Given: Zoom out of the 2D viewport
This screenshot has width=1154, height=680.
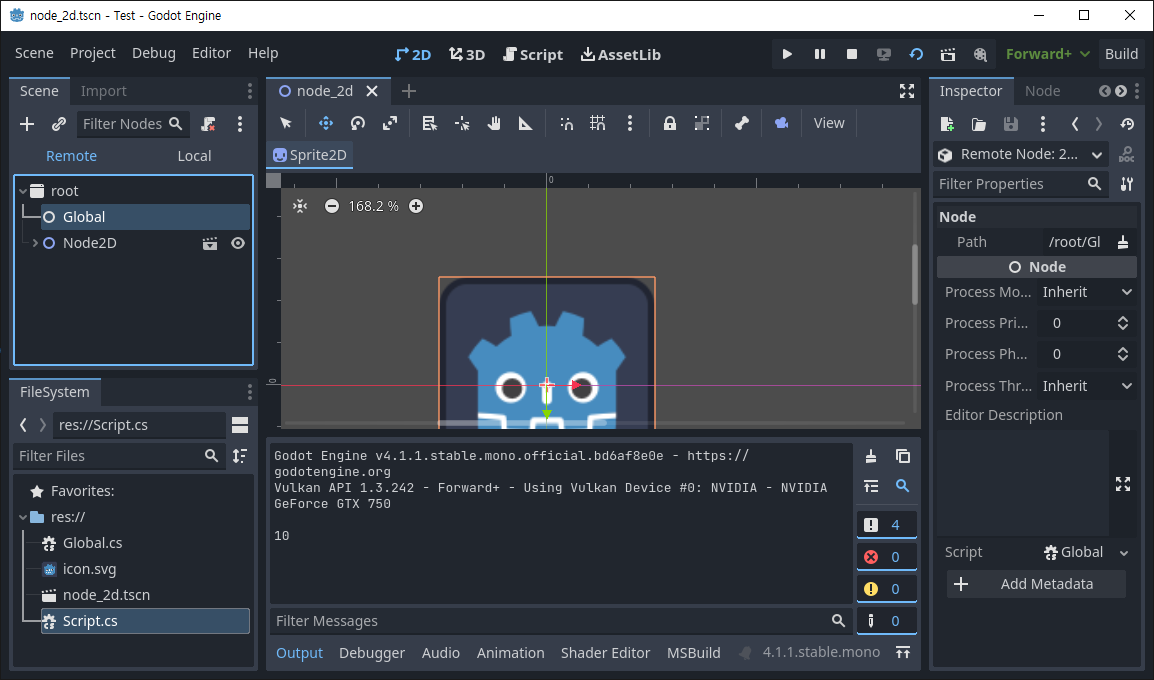Looking at the screenshot, I should tap(332, 206).
